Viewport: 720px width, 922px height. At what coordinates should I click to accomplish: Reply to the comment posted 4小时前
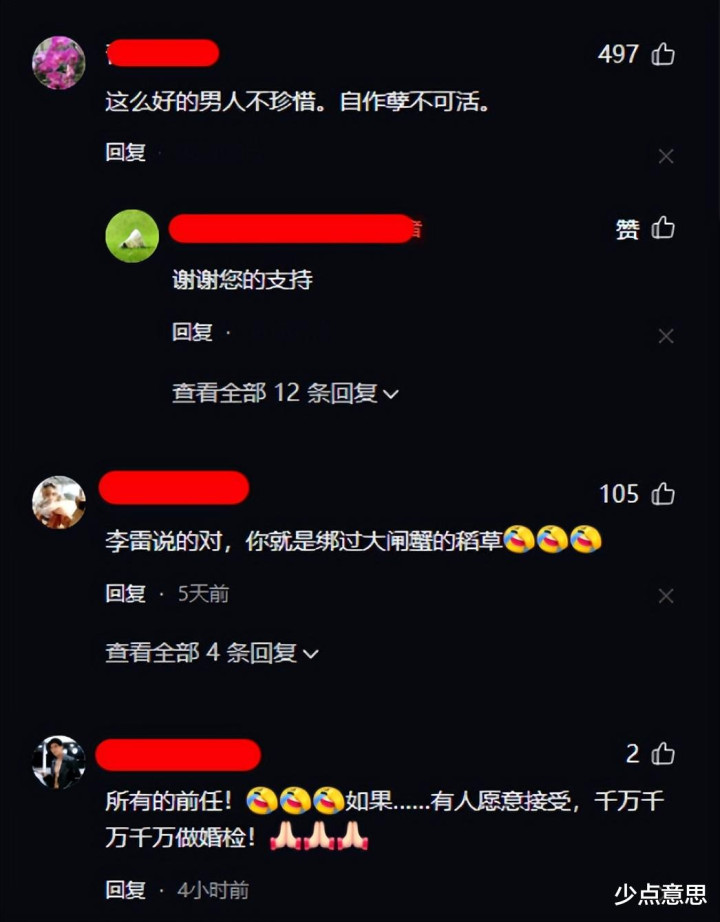tap(125, 890)
